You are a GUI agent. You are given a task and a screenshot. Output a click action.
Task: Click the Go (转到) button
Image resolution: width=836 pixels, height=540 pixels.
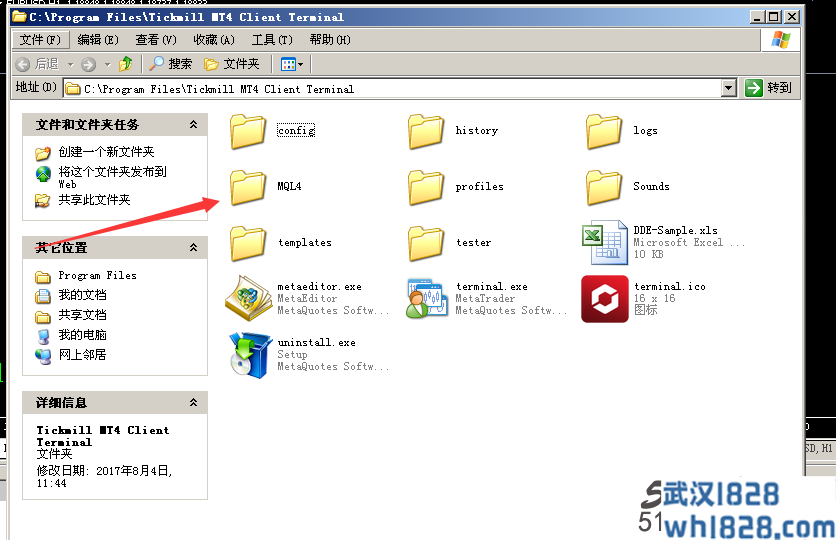click(768, 88)
